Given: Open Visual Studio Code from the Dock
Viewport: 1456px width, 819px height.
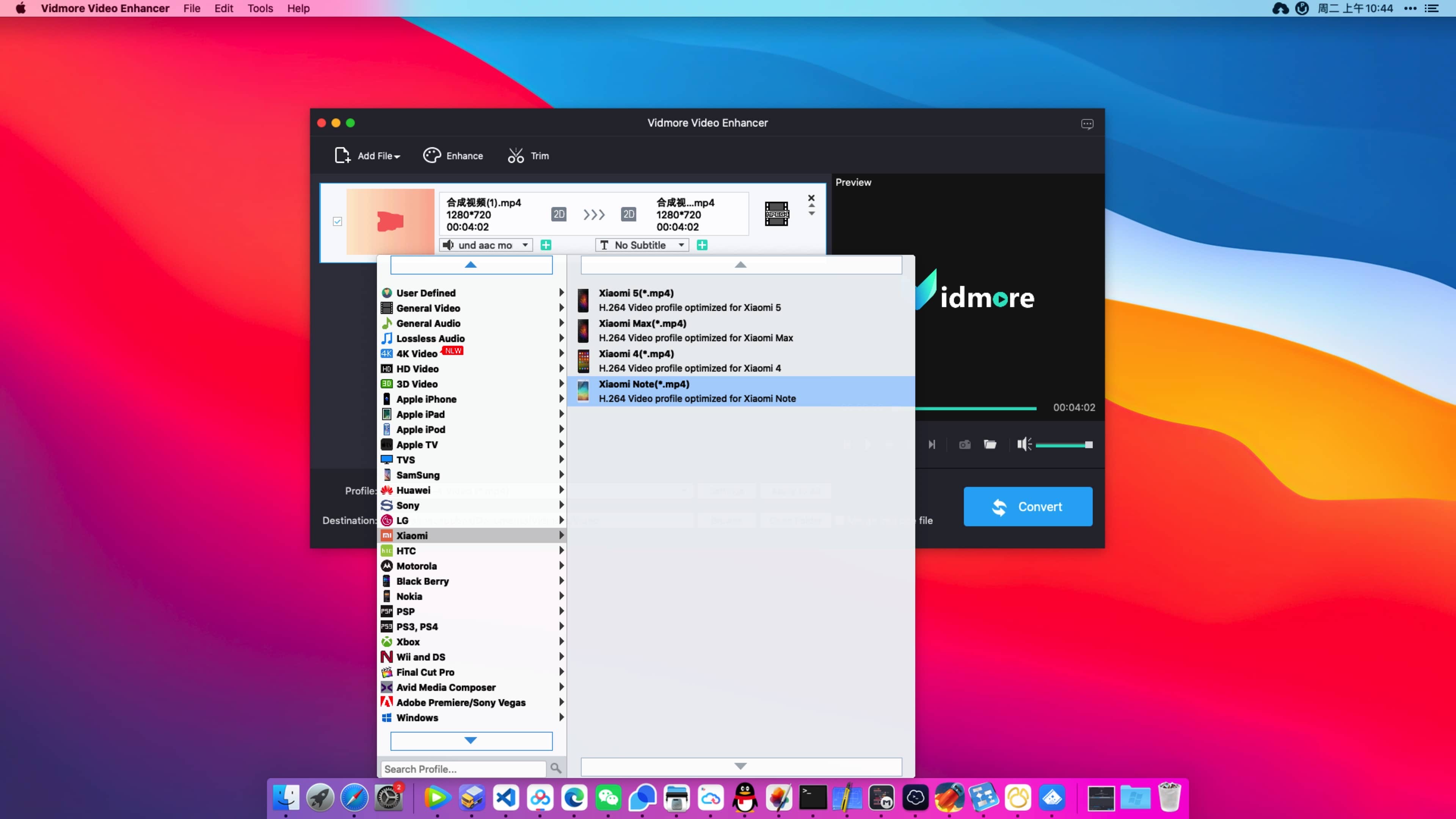Looking at the screenshot, I should tap(506, 797).
